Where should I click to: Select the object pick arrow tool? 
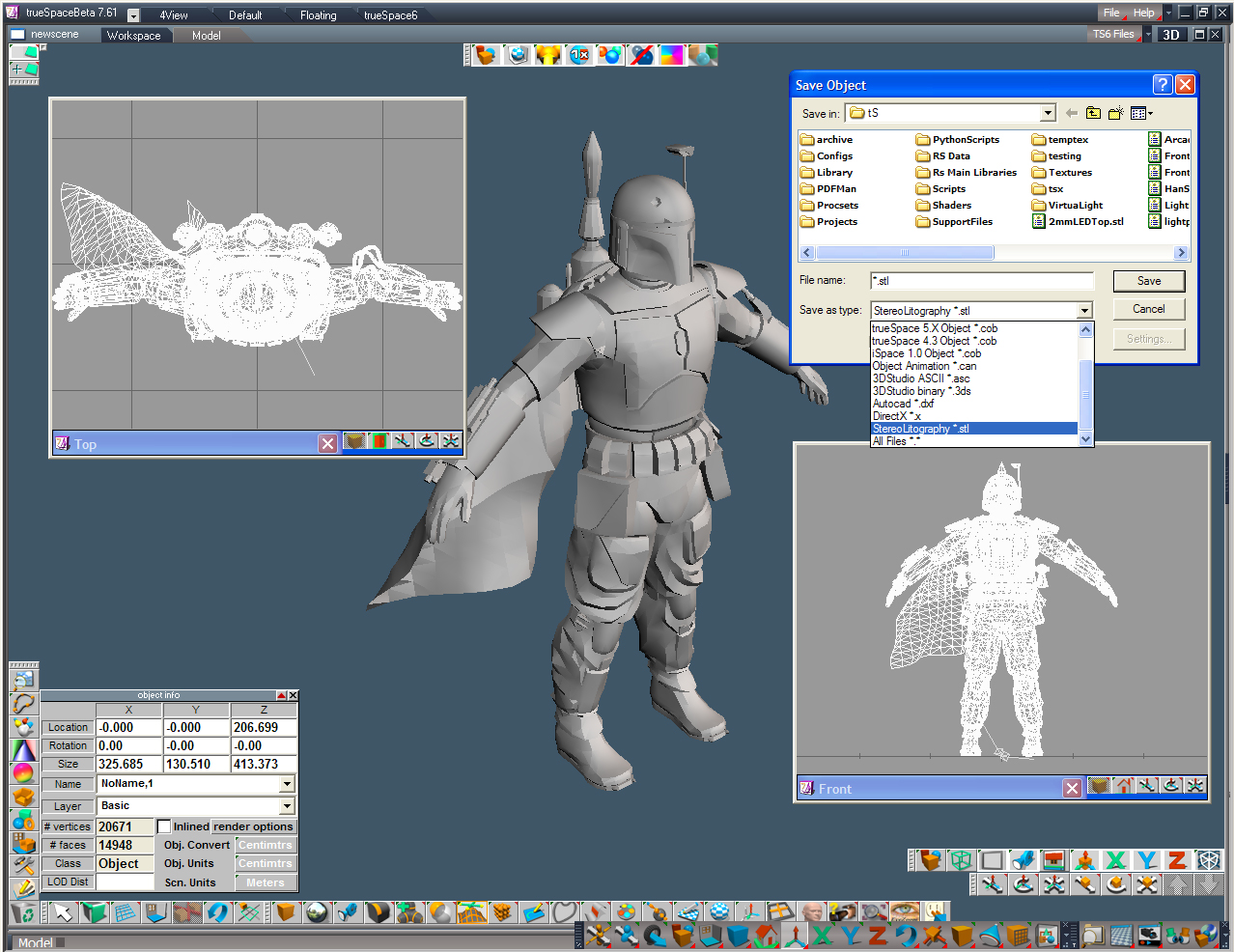63,912
